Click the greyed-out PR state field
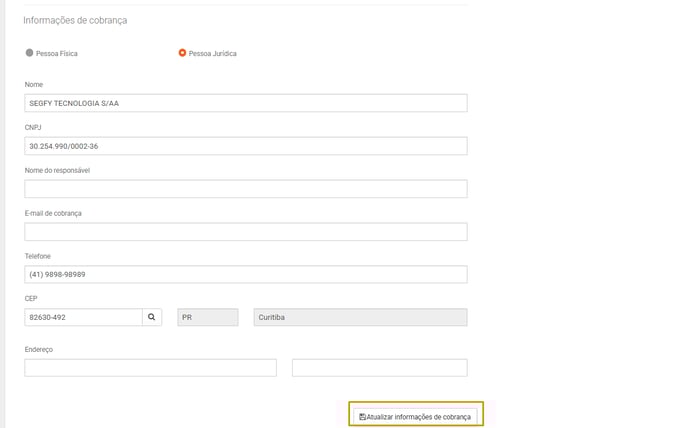This screenshot has height=428, width=688. [208, 317]
